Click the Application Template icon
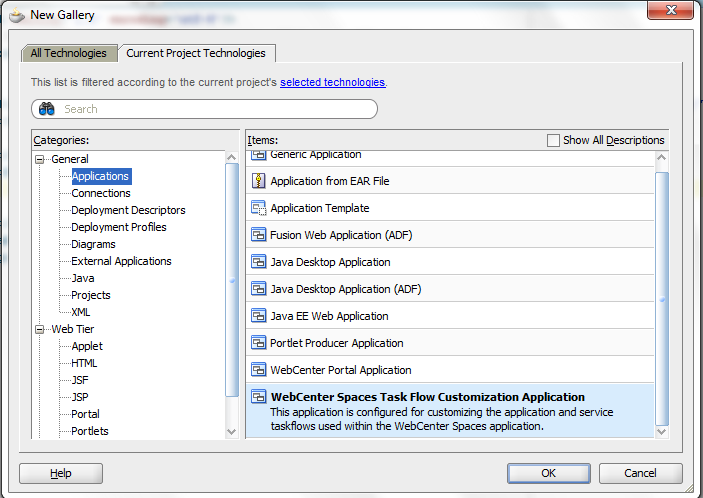Screen dimensions: 703x498 coord(258,208)
